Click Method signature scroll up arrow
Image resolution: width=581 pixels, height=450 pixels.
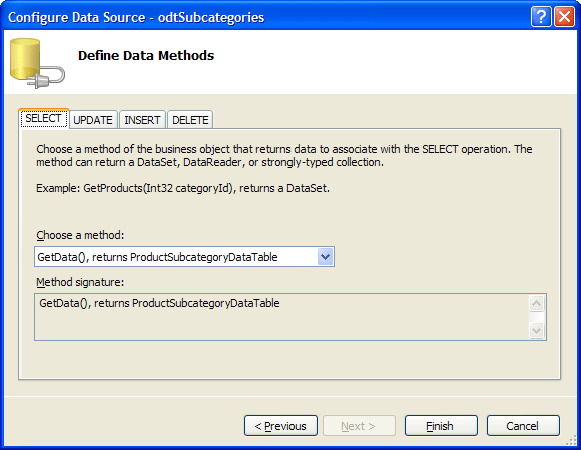537,304
